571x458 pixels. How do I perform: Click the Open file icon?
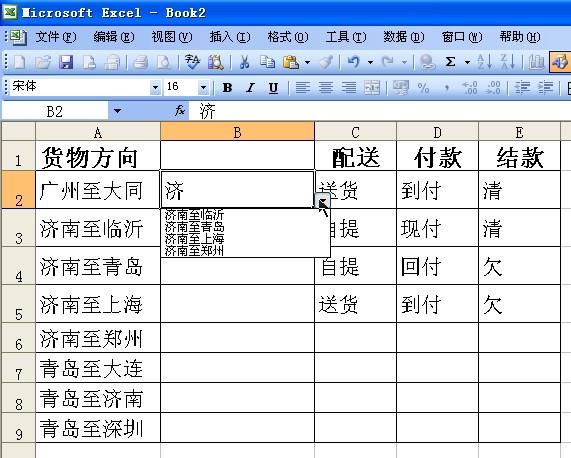43,62
